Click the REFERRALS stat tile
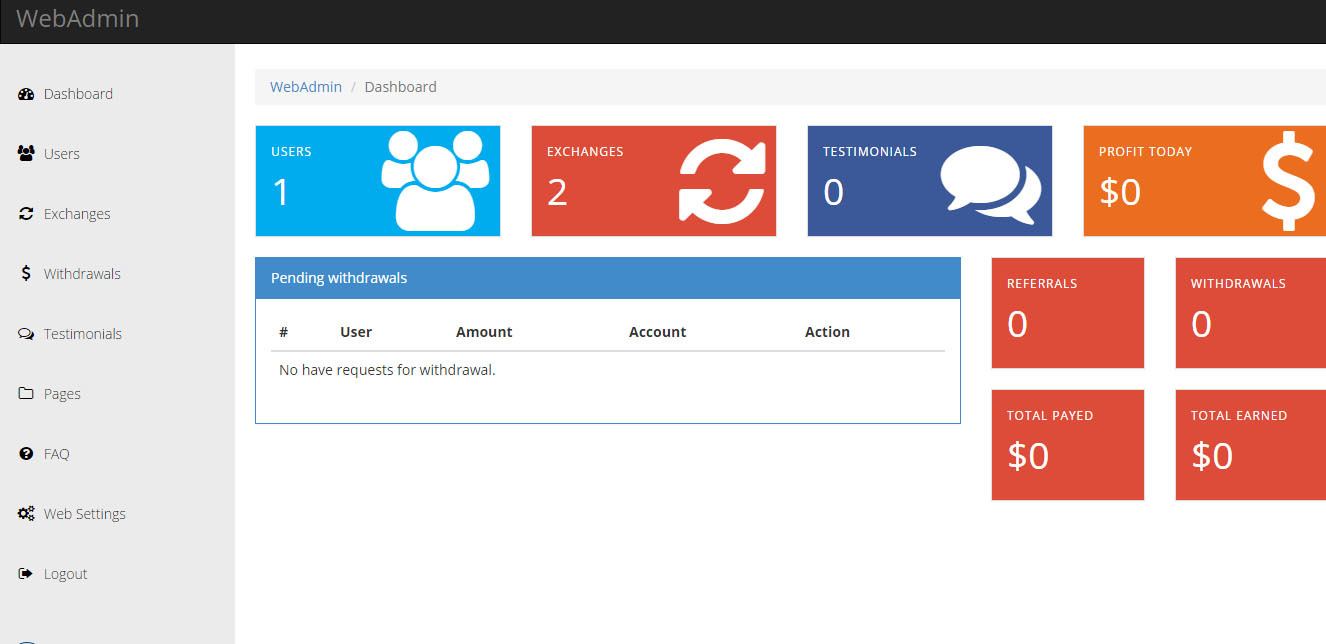Image resolution: width=1326 pixels, height=644 pixels. tap(1067, 313)
